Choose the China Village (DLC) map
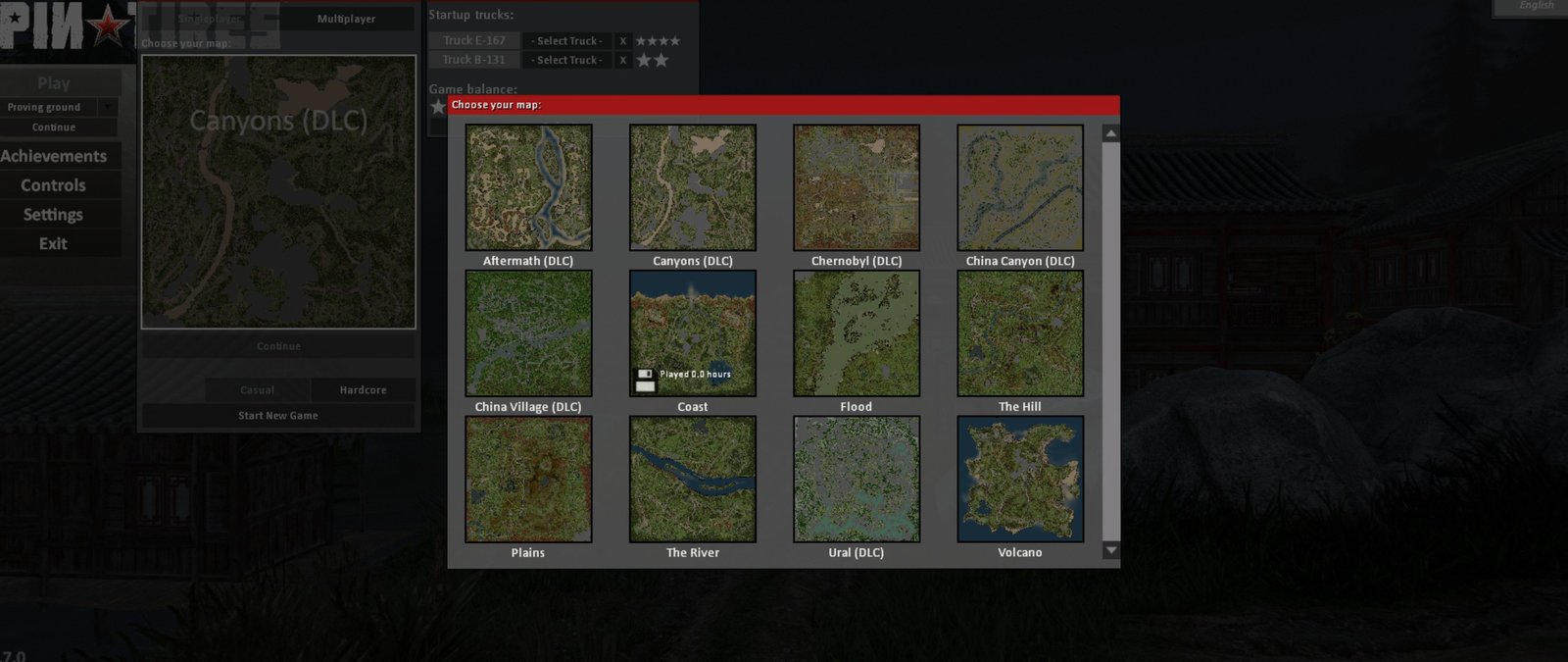The image size is (1568, 662). click(528, 333)
